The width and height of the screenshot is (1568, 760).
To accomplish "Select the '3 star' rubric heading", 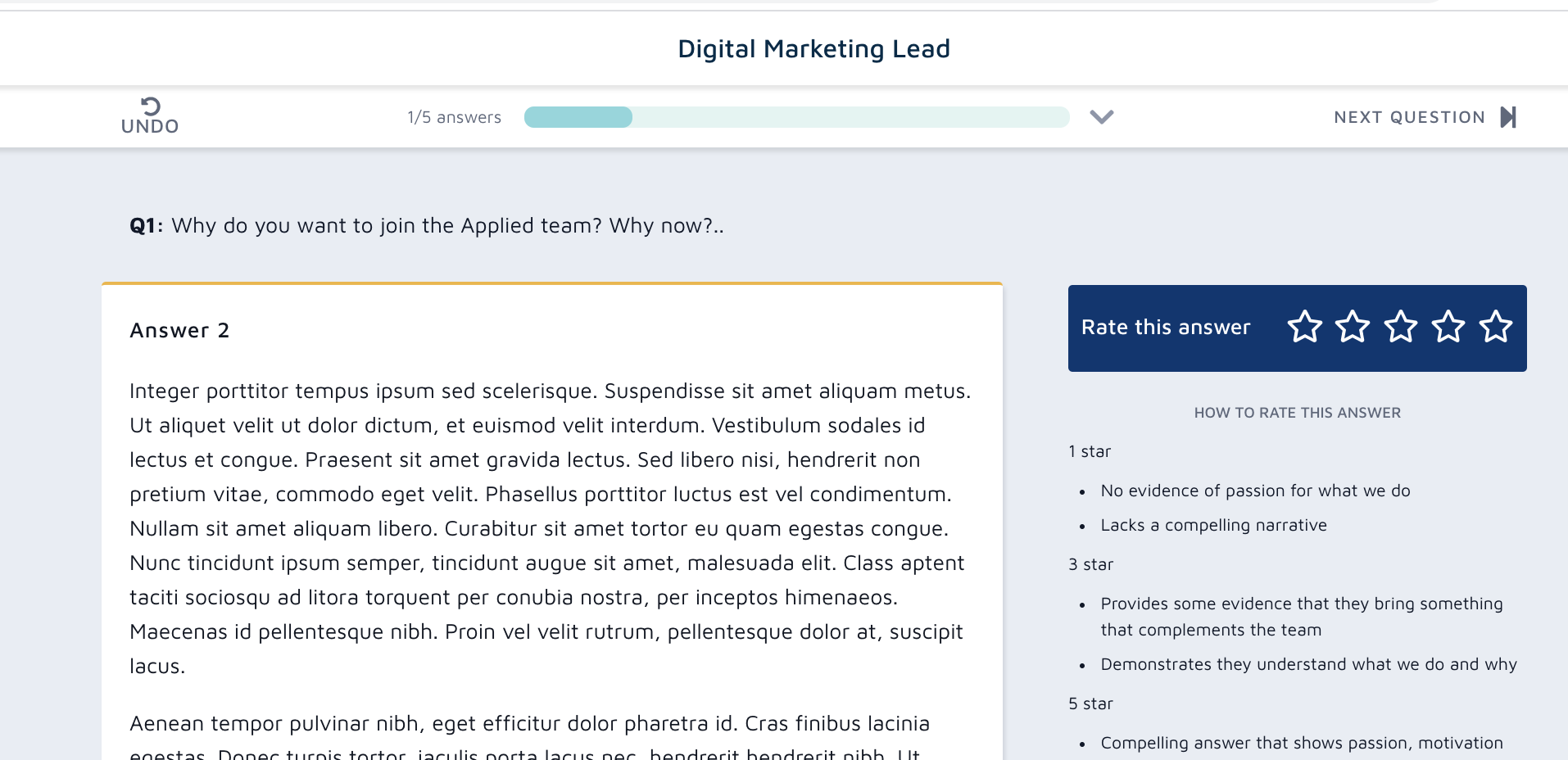I will [1090, 564].
